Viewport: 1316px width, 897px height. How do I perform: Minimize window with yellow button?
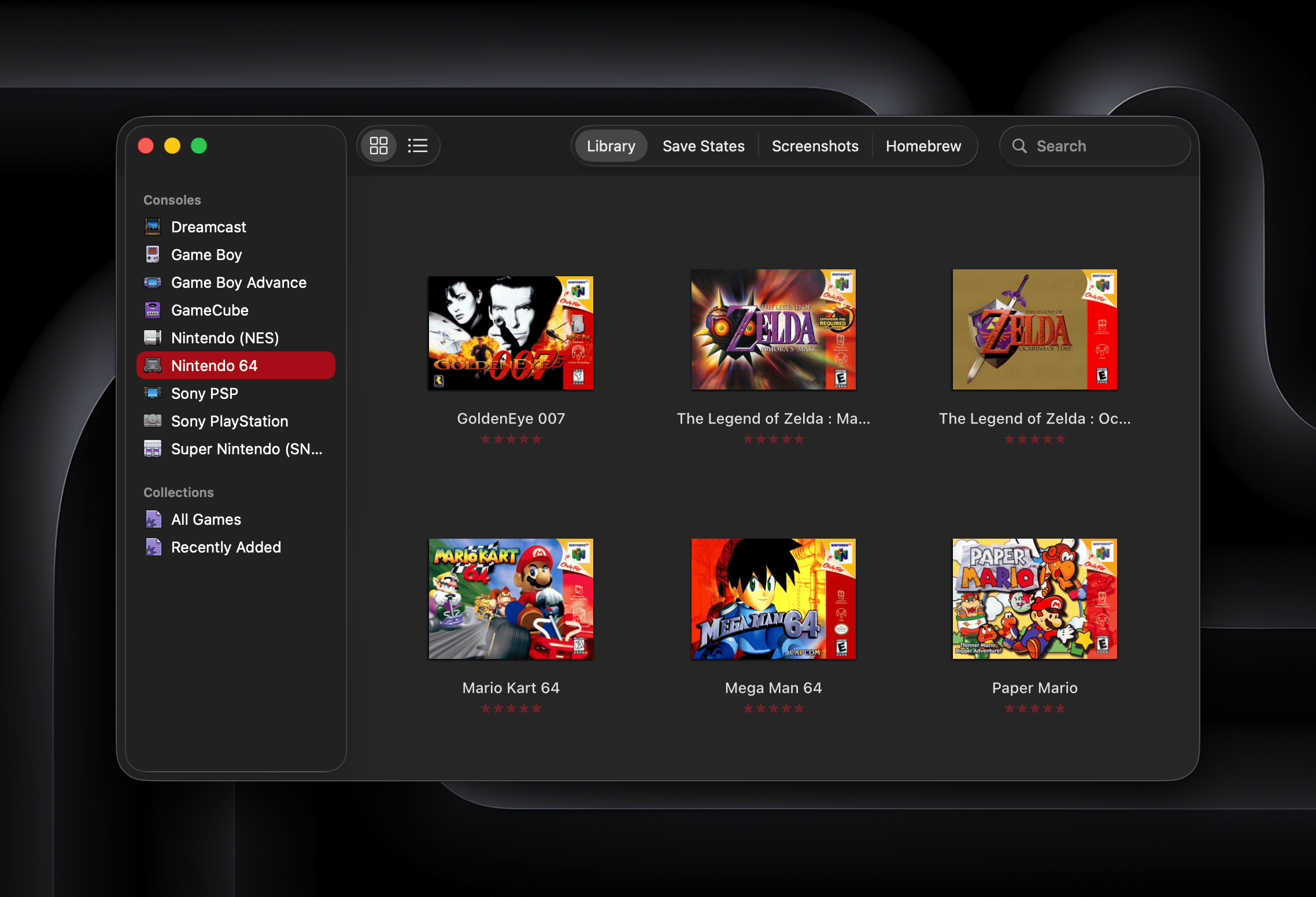(x=172, y=146)
